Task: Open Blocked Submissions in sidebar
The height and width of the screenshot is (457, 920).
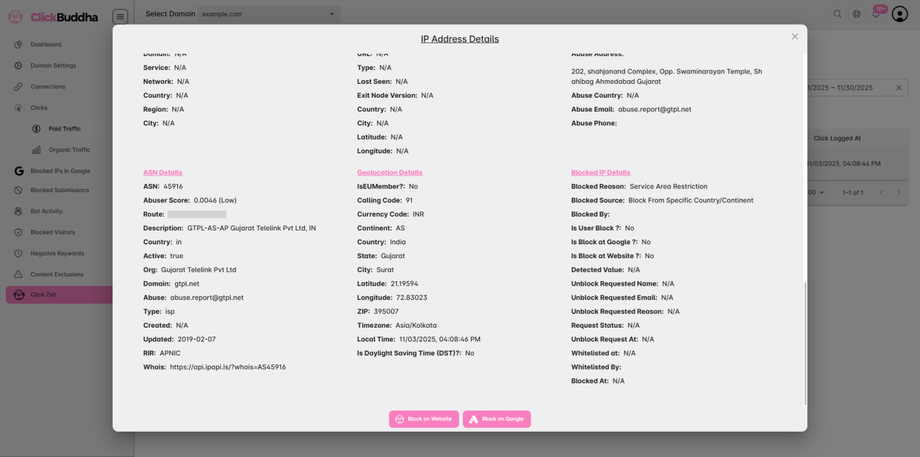Action: pos(60,190)
